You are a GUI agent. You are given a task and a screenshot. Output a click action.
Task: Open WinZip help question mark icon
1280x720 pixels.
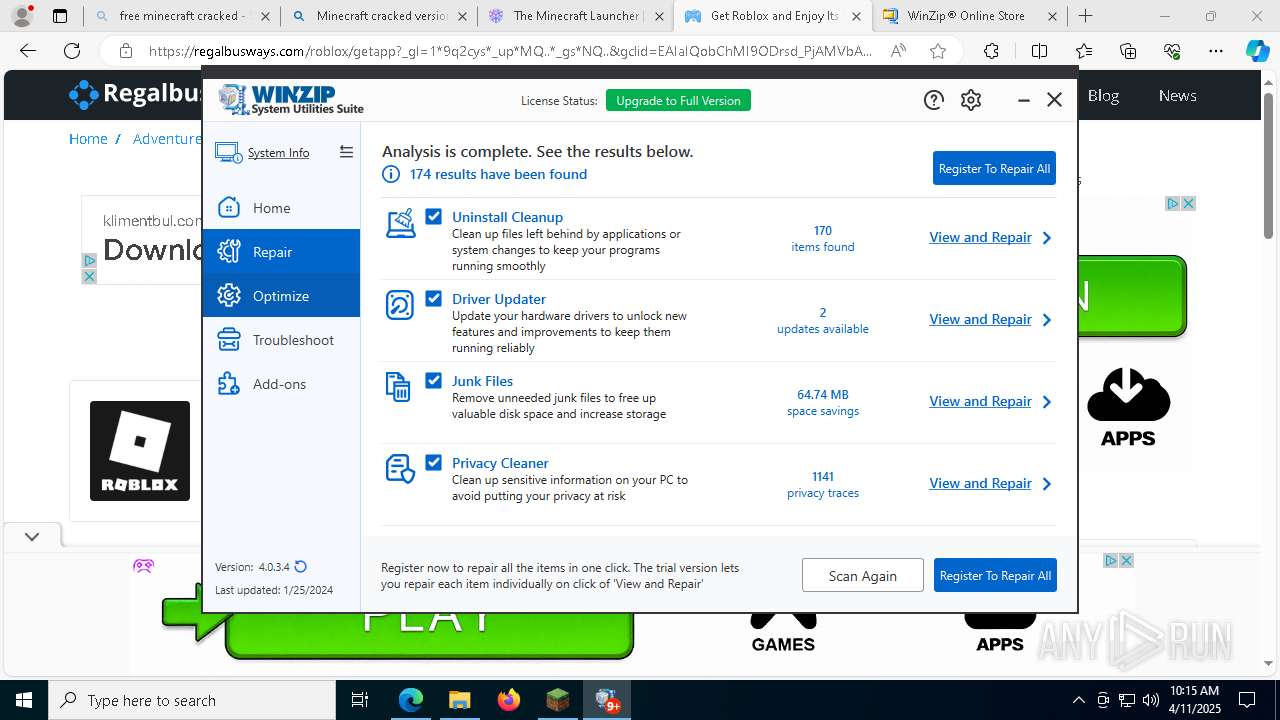933,100
